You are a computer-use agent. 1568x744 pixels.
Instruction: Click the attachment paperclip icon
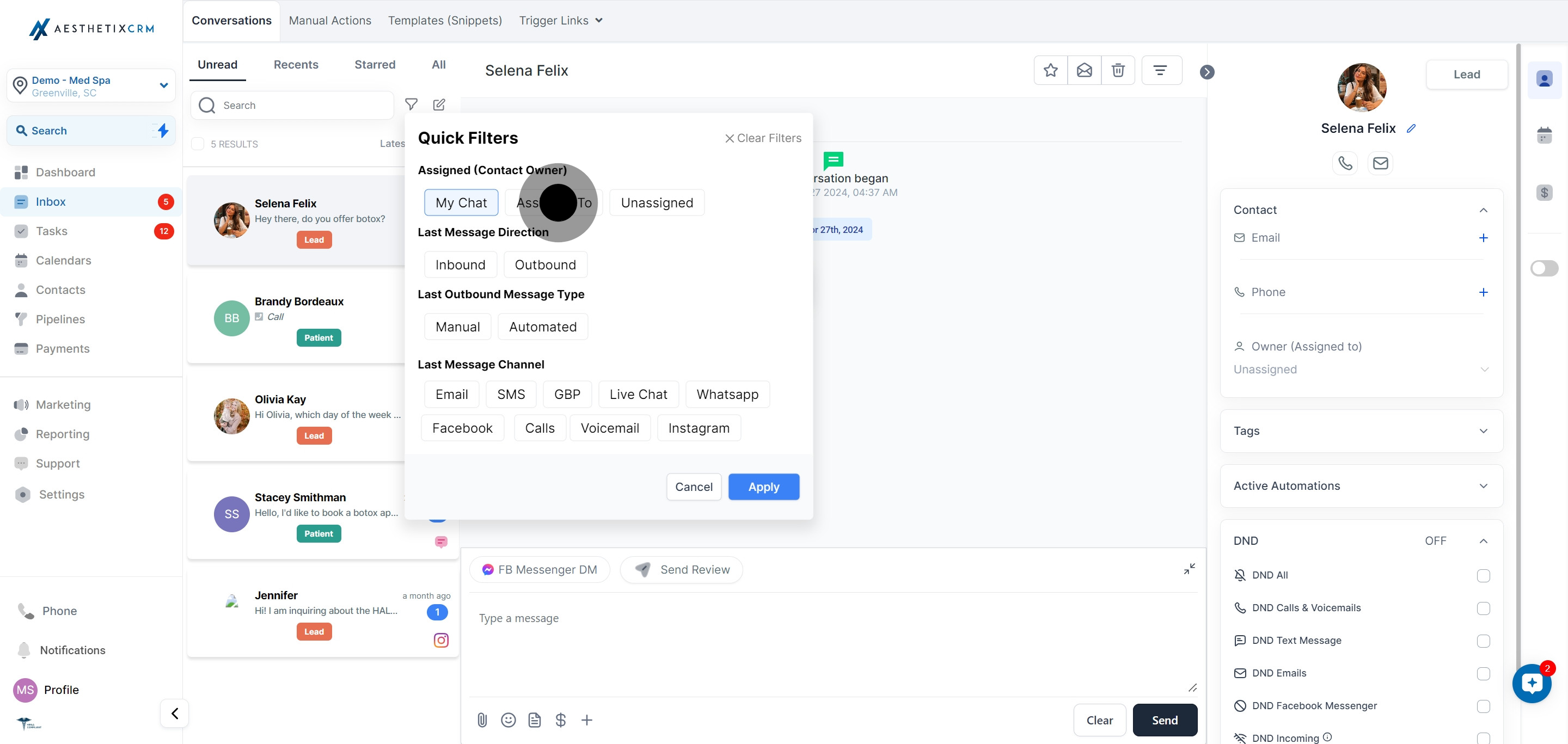point(482,720)
